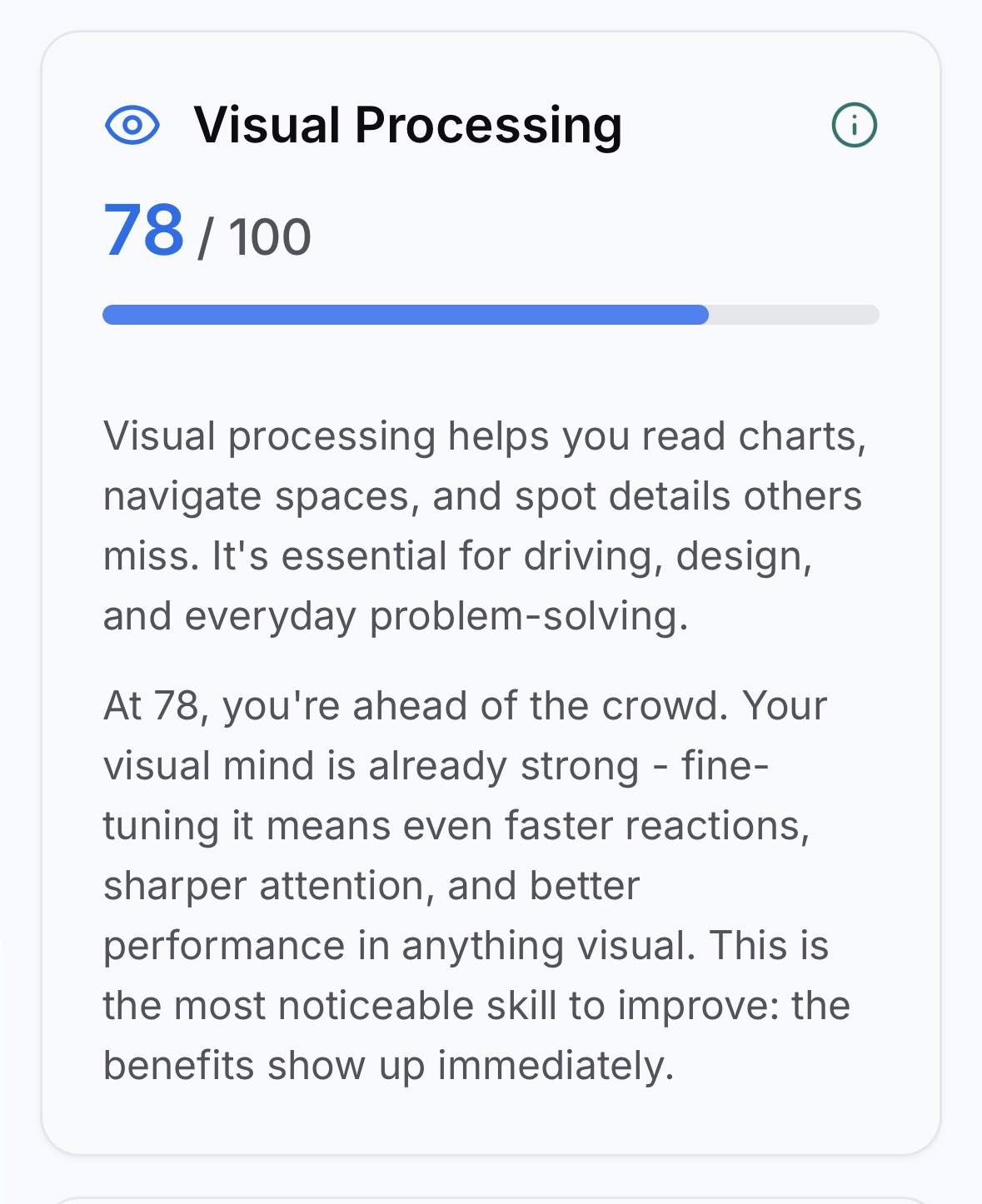The width and height of the screenshot is (982, 1204).
Task: Click the text "navigate spaces, and spot details others"
Action: coord(482,496)
